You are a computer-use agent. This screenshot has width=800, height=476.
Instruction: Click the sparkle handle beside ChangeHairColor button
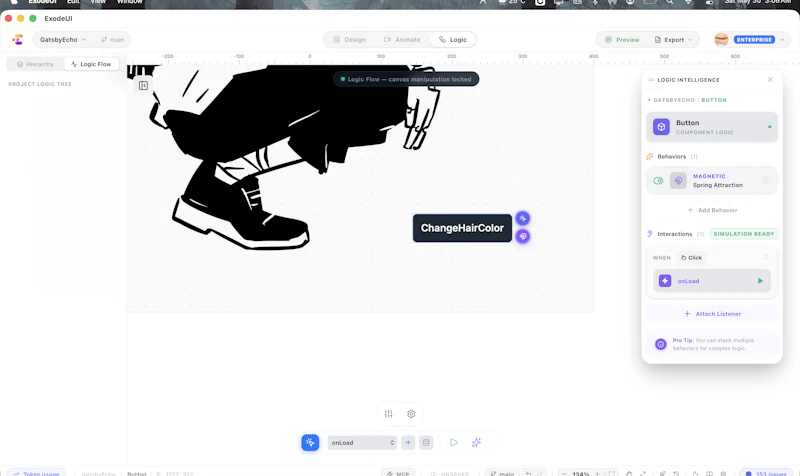(522, 218)
